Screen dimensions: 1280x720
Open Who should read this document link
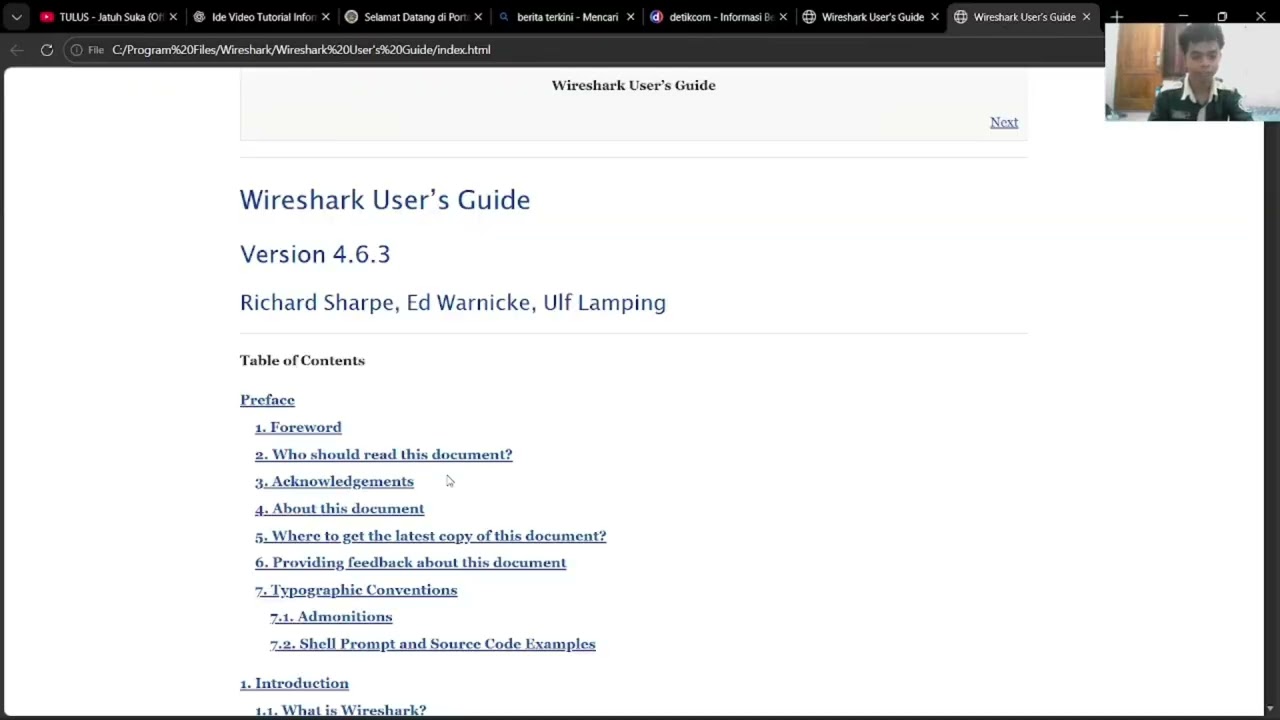tap(383, 454)
